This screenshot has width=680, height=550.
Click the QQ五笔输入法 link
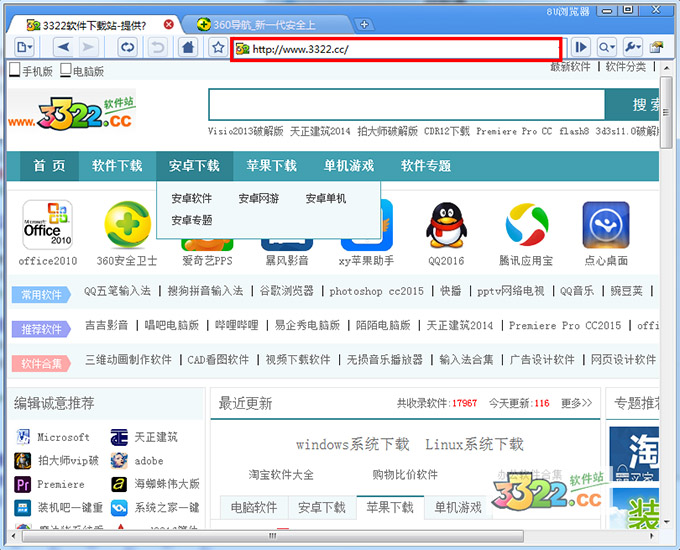click(x=118, y=291)
